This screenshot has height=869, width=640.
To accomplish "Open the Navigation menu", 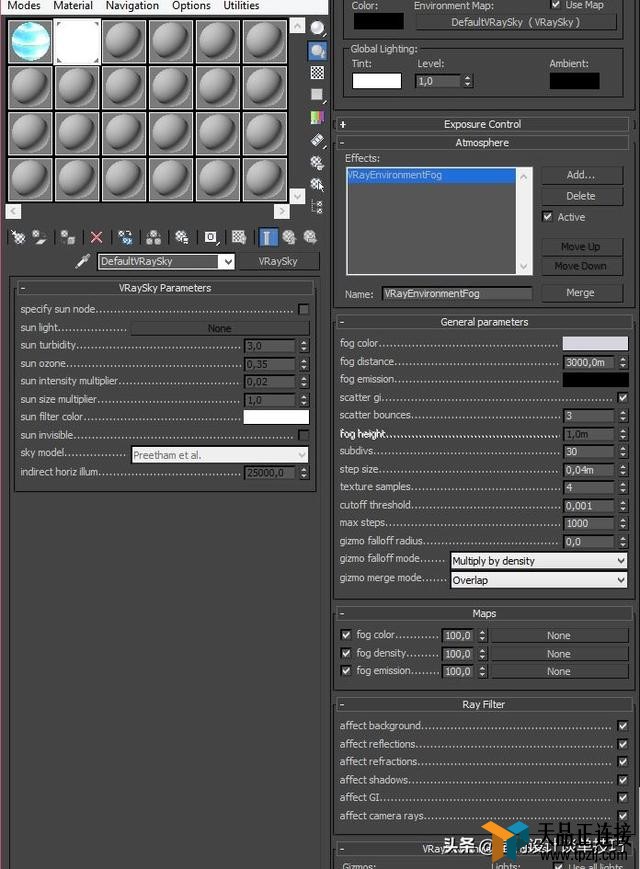I will [x=132, y=6].
